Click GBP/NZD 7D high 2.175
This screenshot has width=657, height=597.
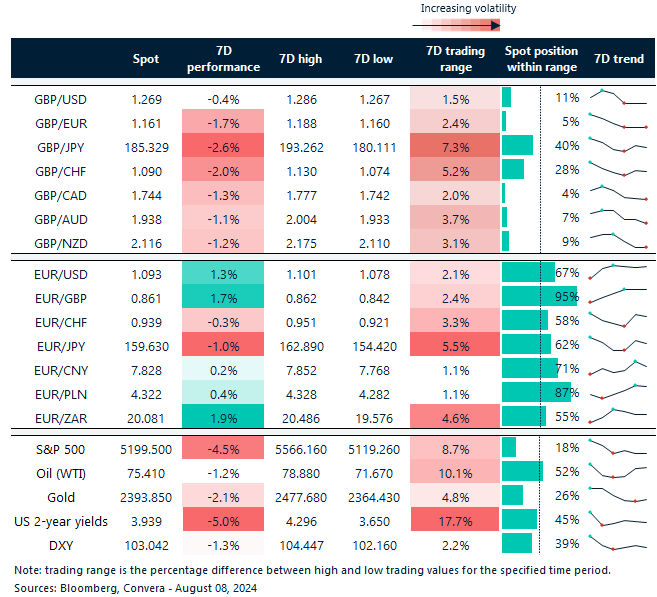pyautogui.click(x=301, y=243)
